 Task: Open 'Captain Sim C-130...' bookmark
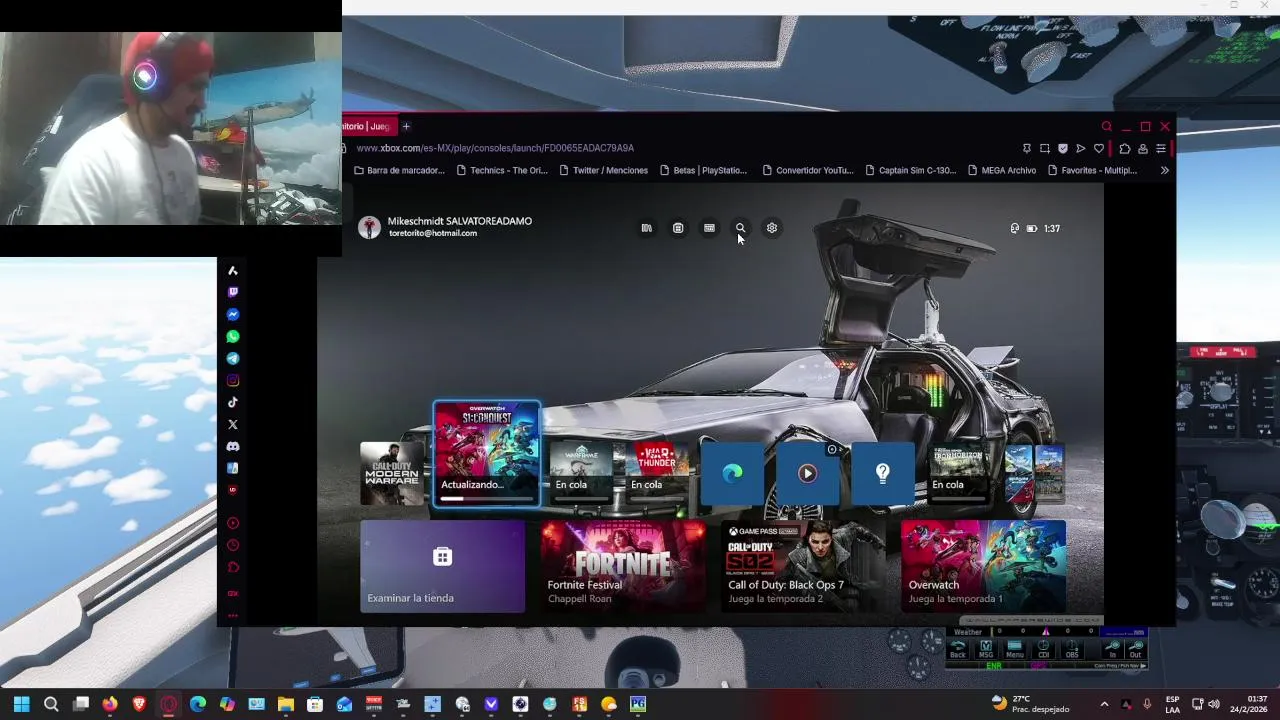click(x=911, y=170)
